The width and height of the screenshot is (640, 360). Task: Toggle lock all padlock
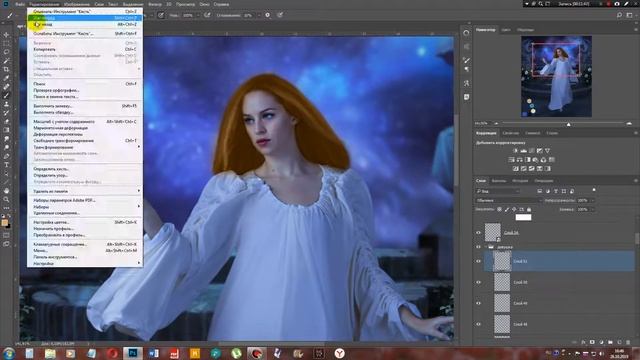529,209
